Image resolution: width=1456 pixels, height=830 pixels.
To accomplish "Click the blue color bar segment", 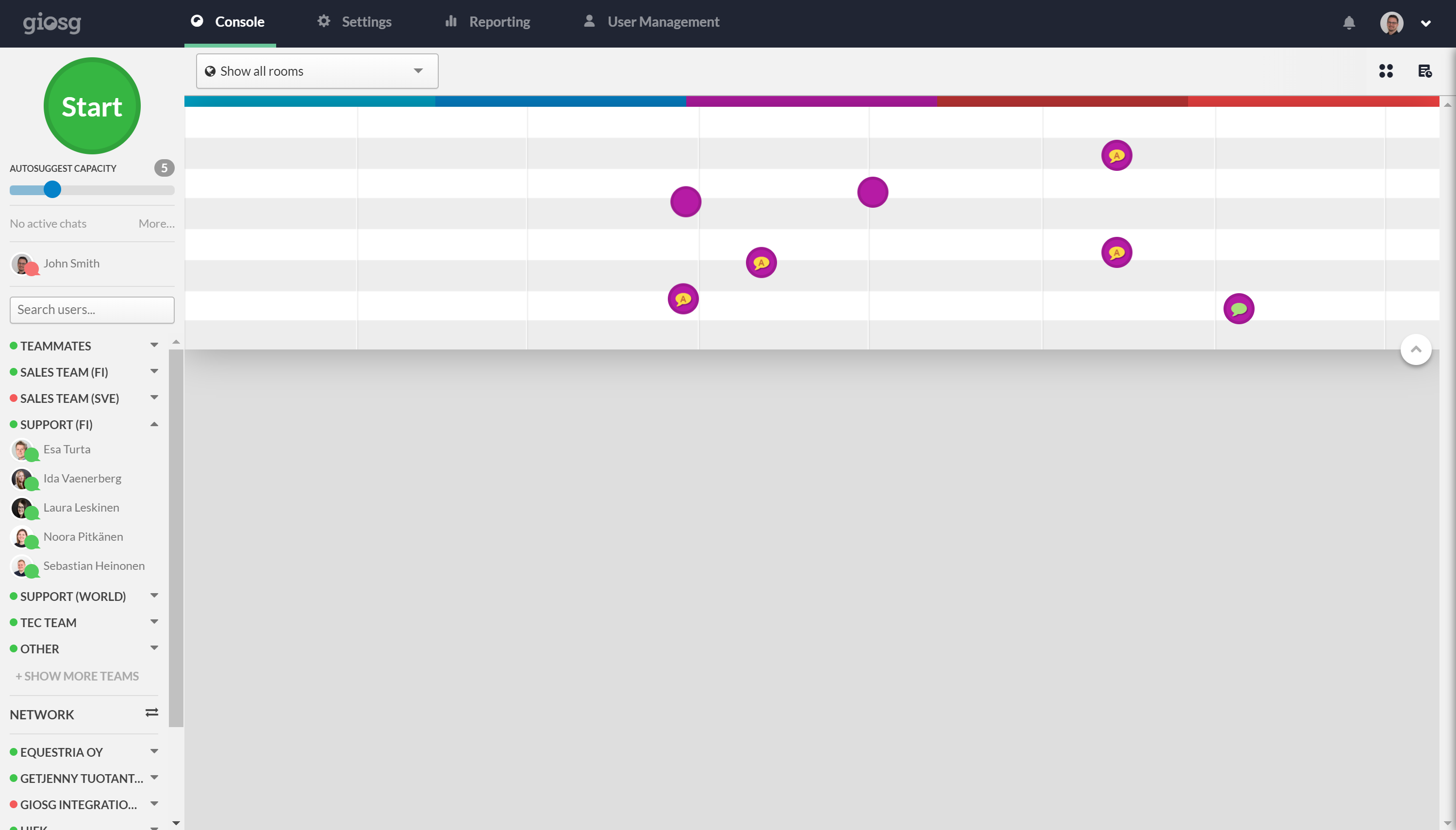I will pyautogui.click(x=560, y=101).
